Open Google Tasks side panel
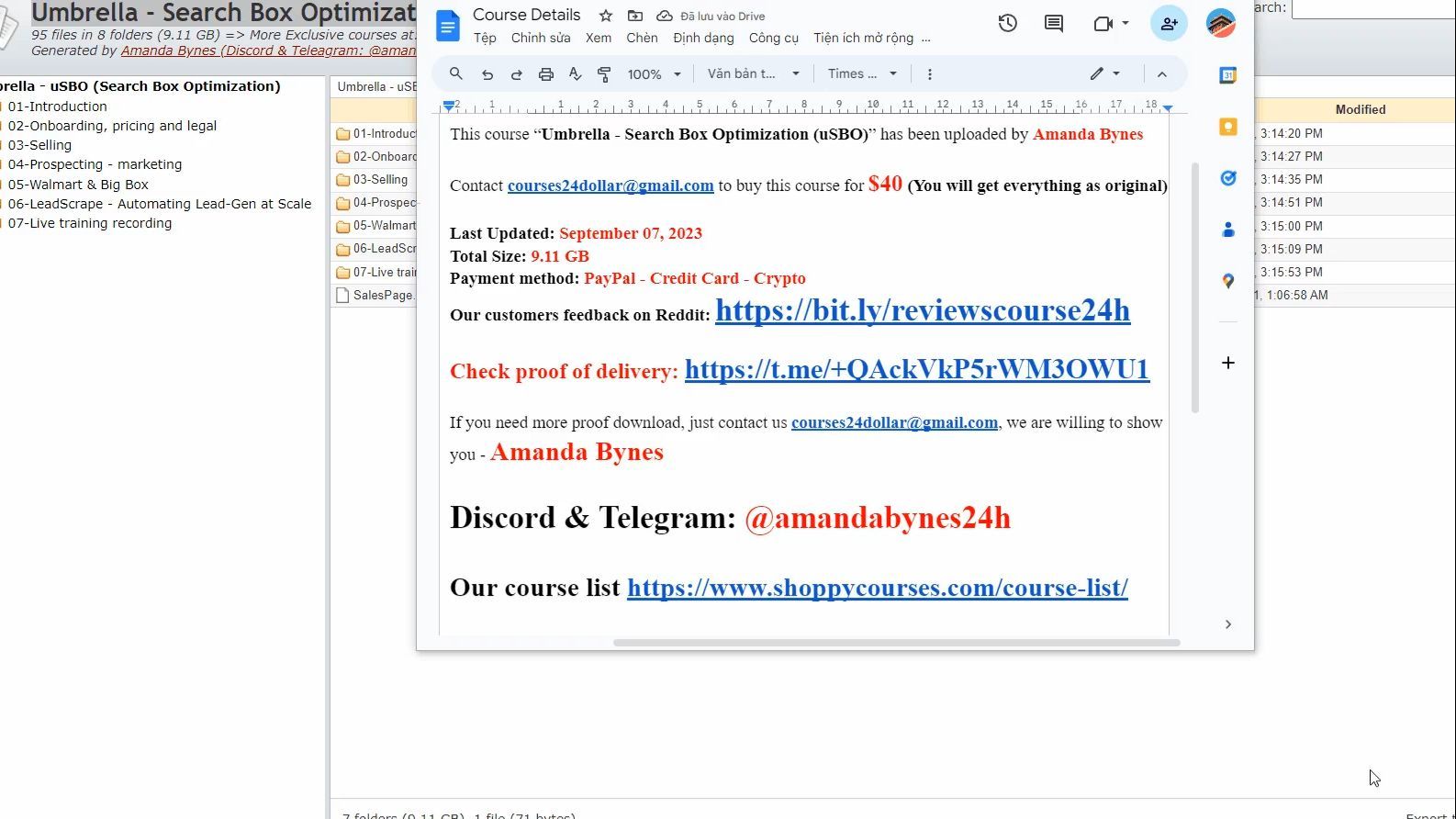This screenshot has height=819, width=1456. pyautogui.click(x=1228, y=178)
